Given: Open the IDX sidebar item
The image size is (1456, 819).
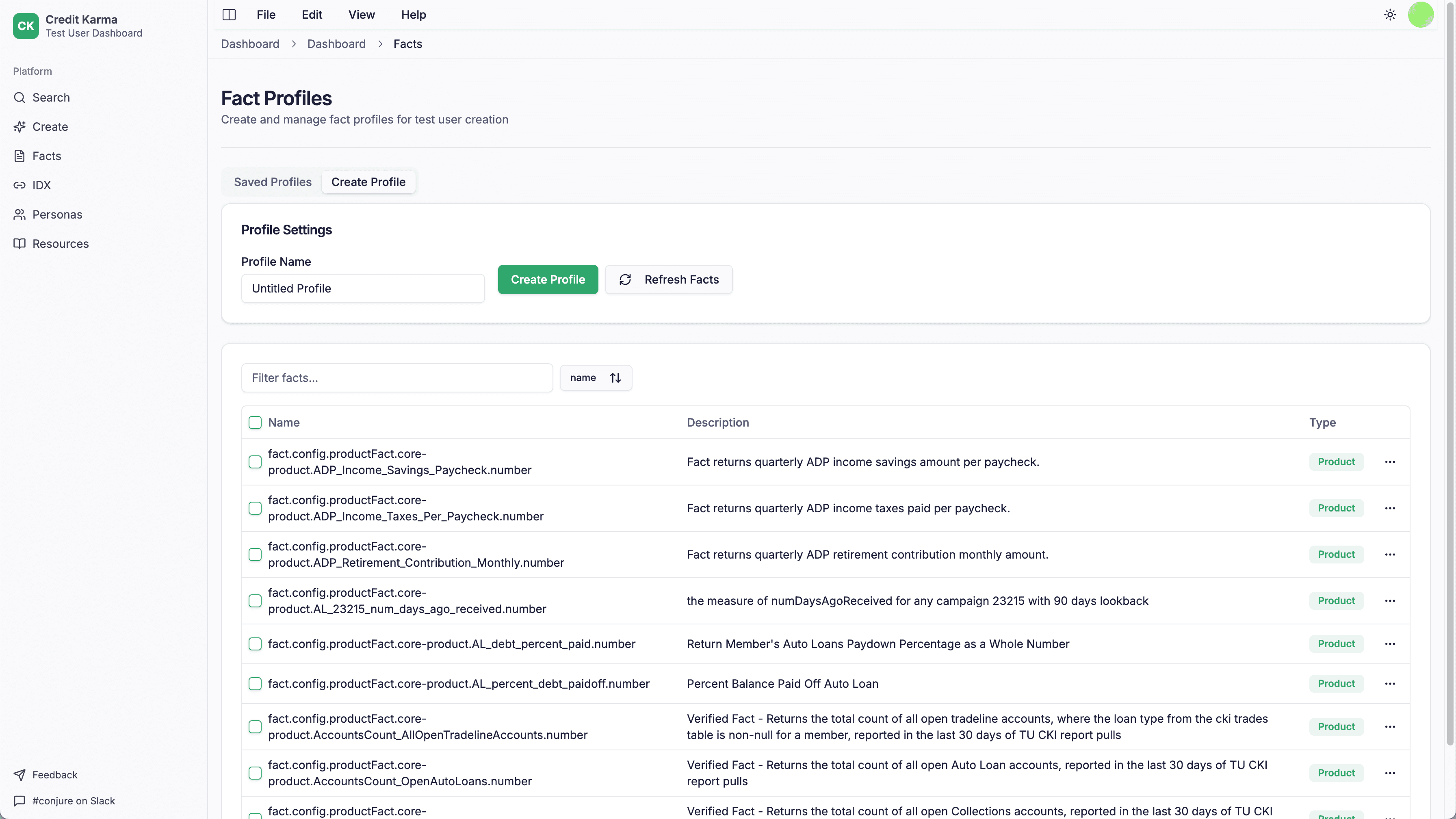Looking at the screenshot, I should click(42, 185).
